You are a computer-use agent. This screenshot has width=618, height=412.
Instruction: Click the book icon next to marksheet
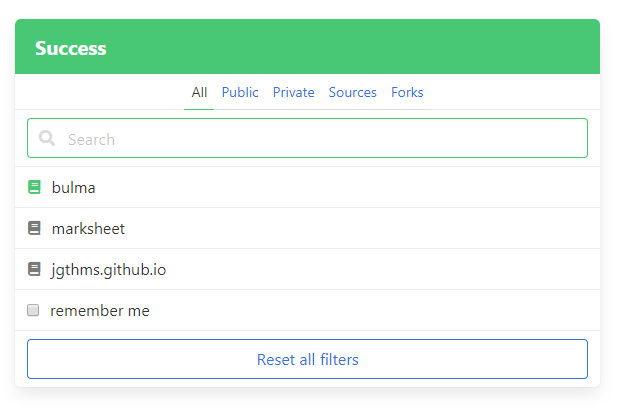[34, 228]
